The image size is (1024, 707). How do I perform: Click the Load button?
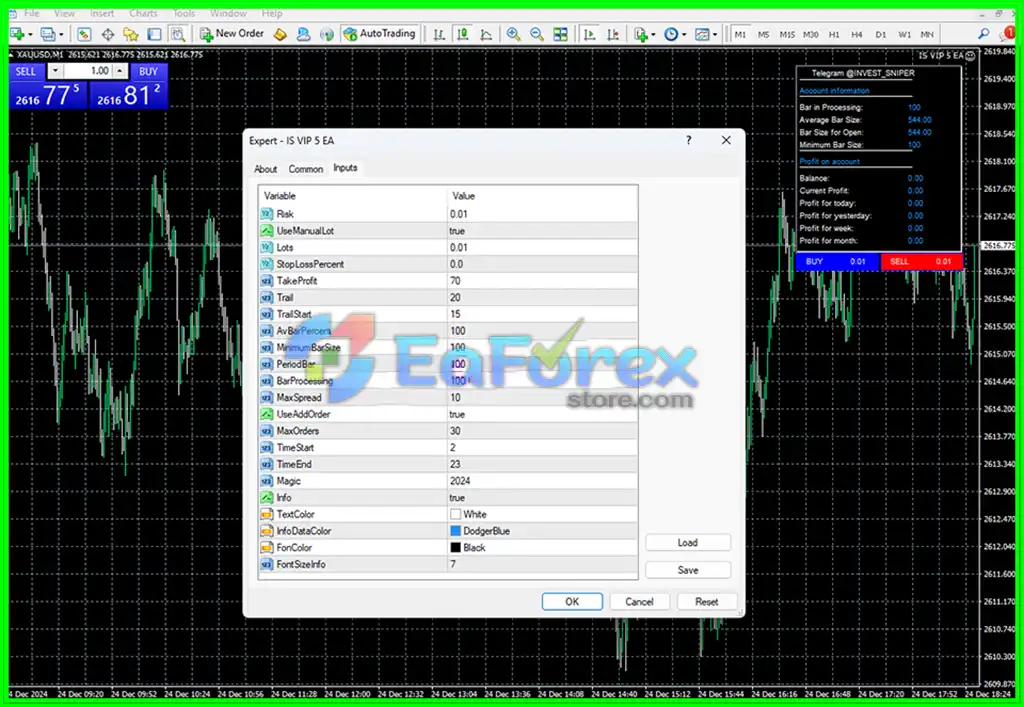pos(688,542)
